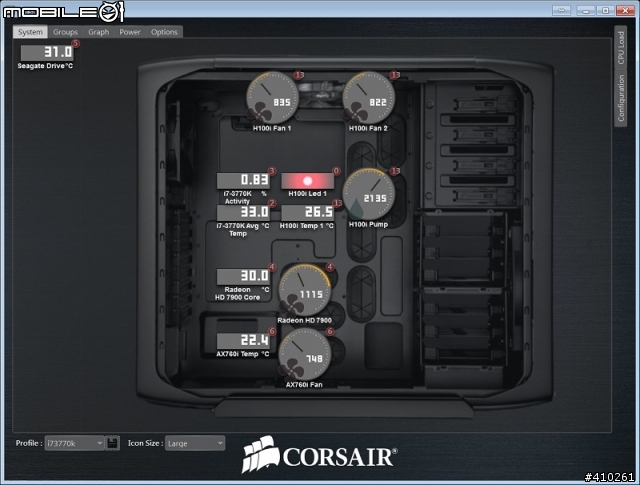640x485 pixels.
Task: Click the group badge 6 on AX760i Fan
Action: tap(330, 331)
